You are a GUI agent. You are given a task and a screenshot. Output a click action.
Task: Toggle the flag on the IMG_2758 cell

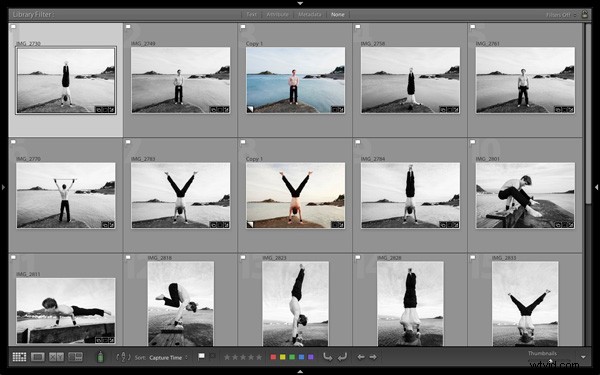point(358,27)
